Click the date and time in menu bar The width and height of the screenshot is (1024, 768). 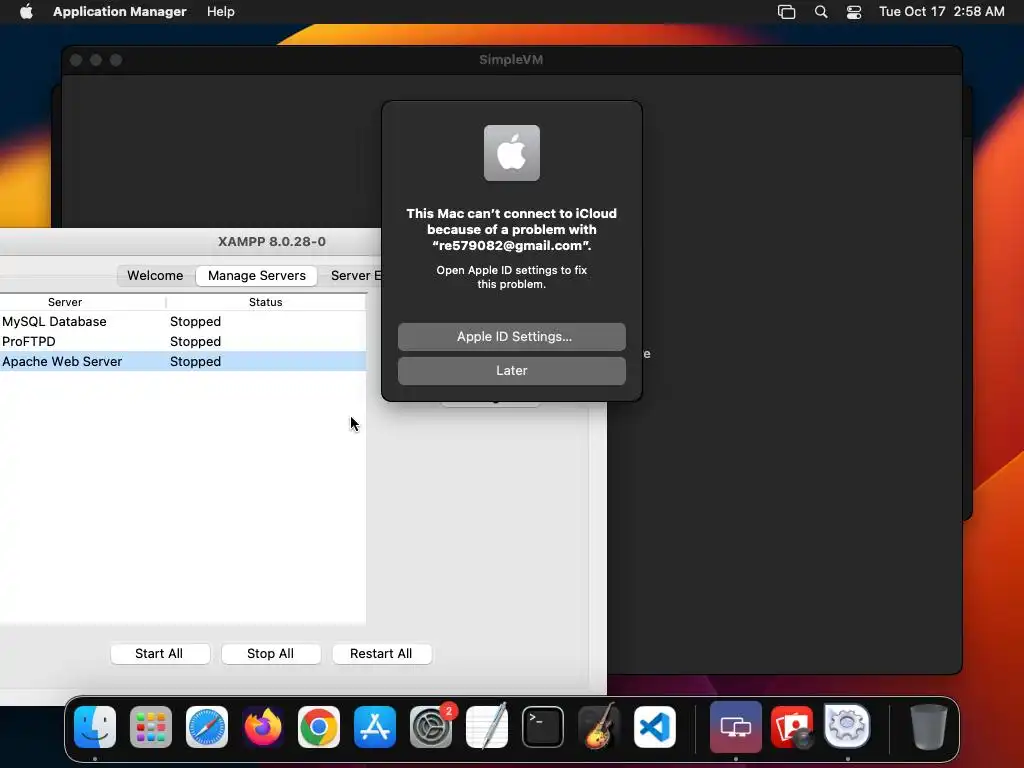tap(941, 12)
